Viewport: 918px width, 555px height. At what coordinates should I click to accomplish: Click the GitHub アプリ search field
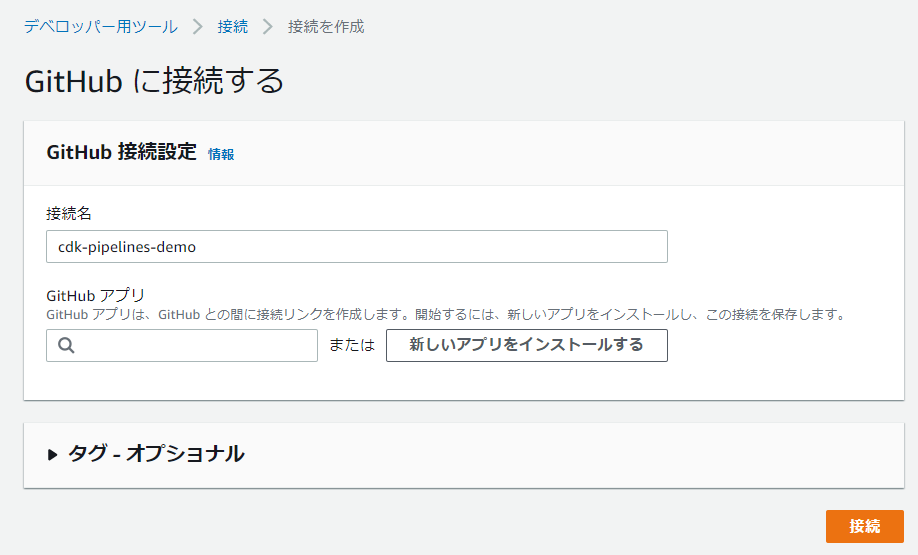(181, 345)
